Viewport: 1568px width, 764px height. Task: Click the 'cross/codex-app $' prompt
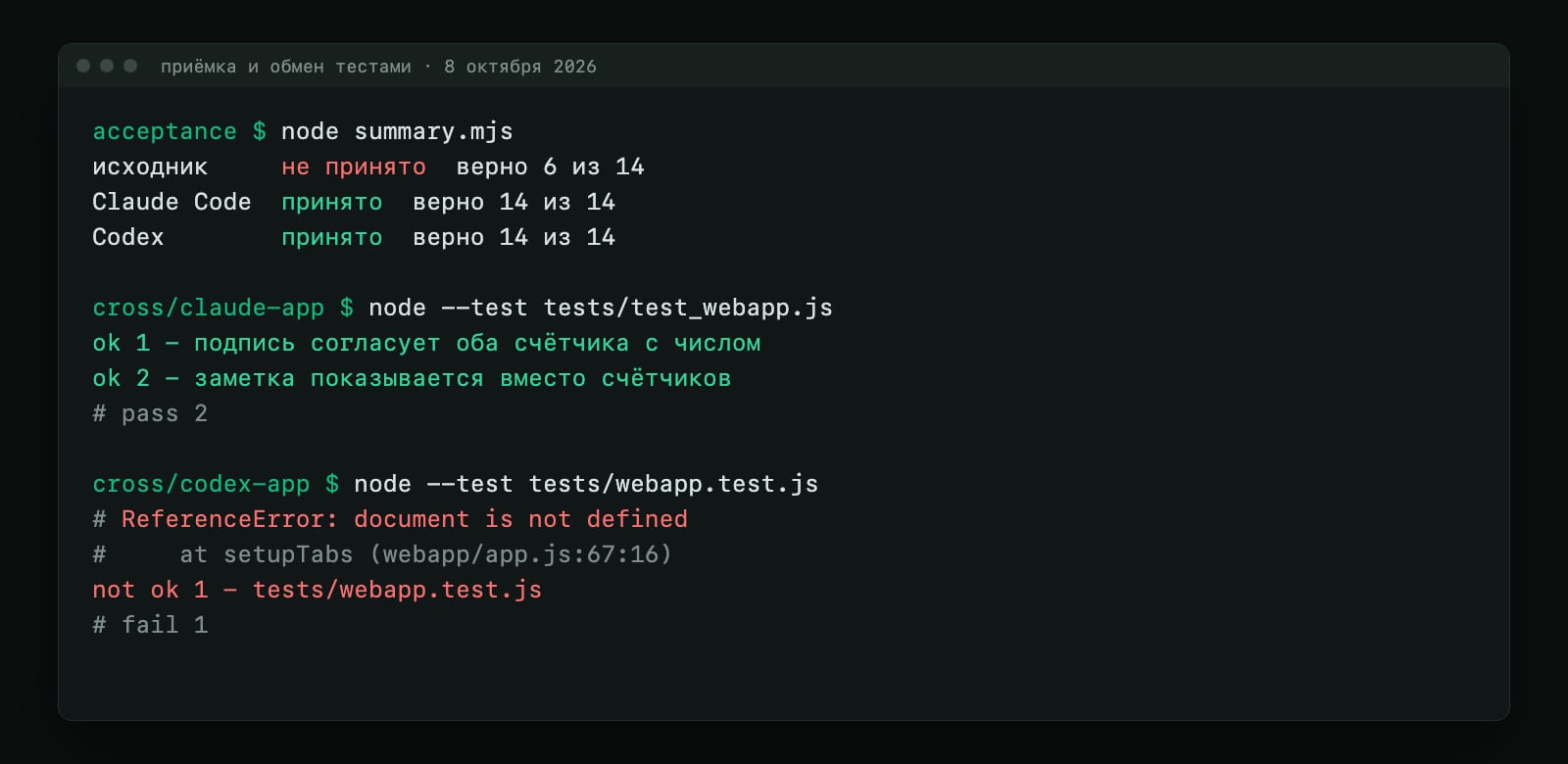pos(216,484)
